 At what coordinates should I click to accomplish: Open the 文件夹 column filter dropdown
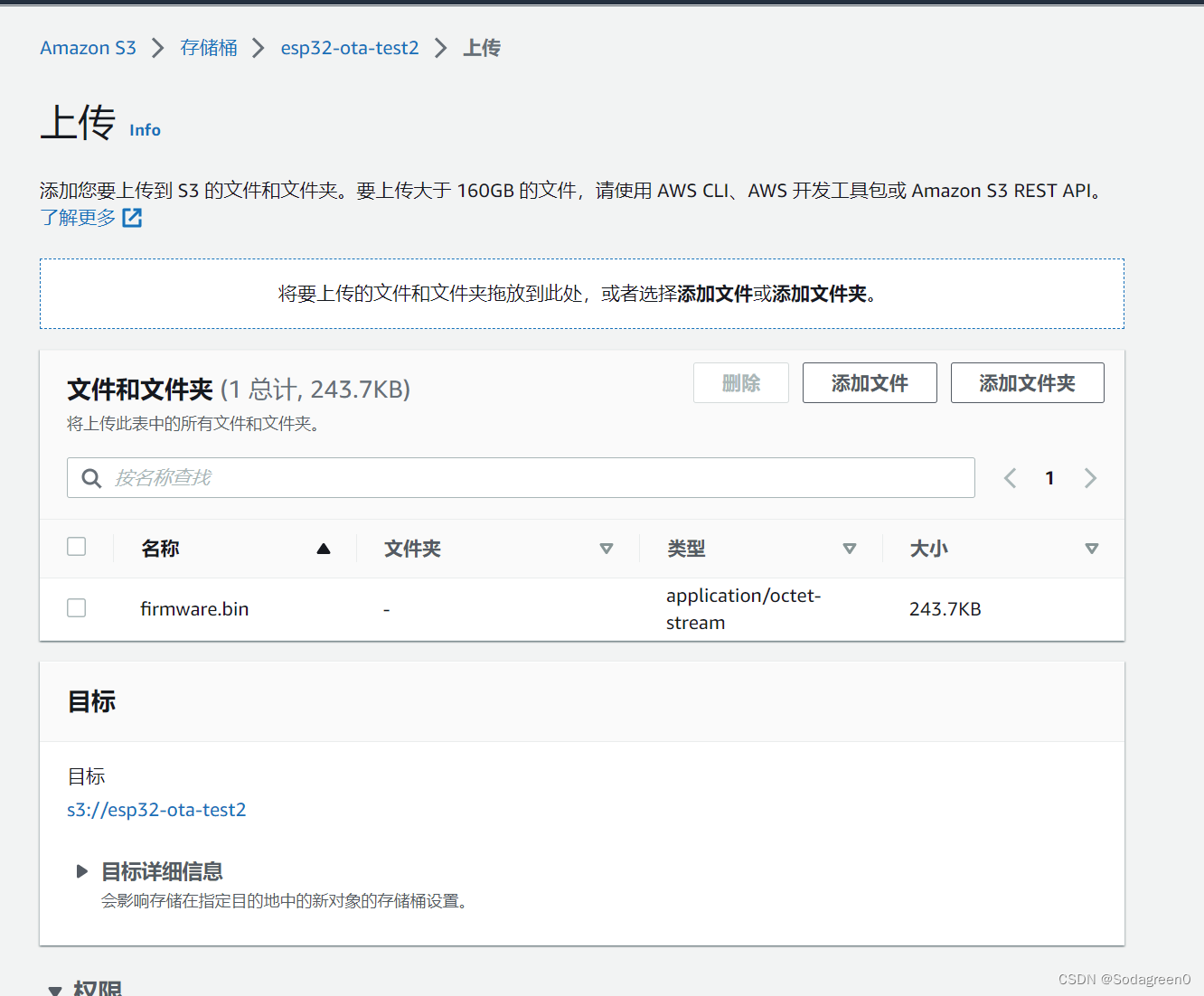(x=607, y=548)
